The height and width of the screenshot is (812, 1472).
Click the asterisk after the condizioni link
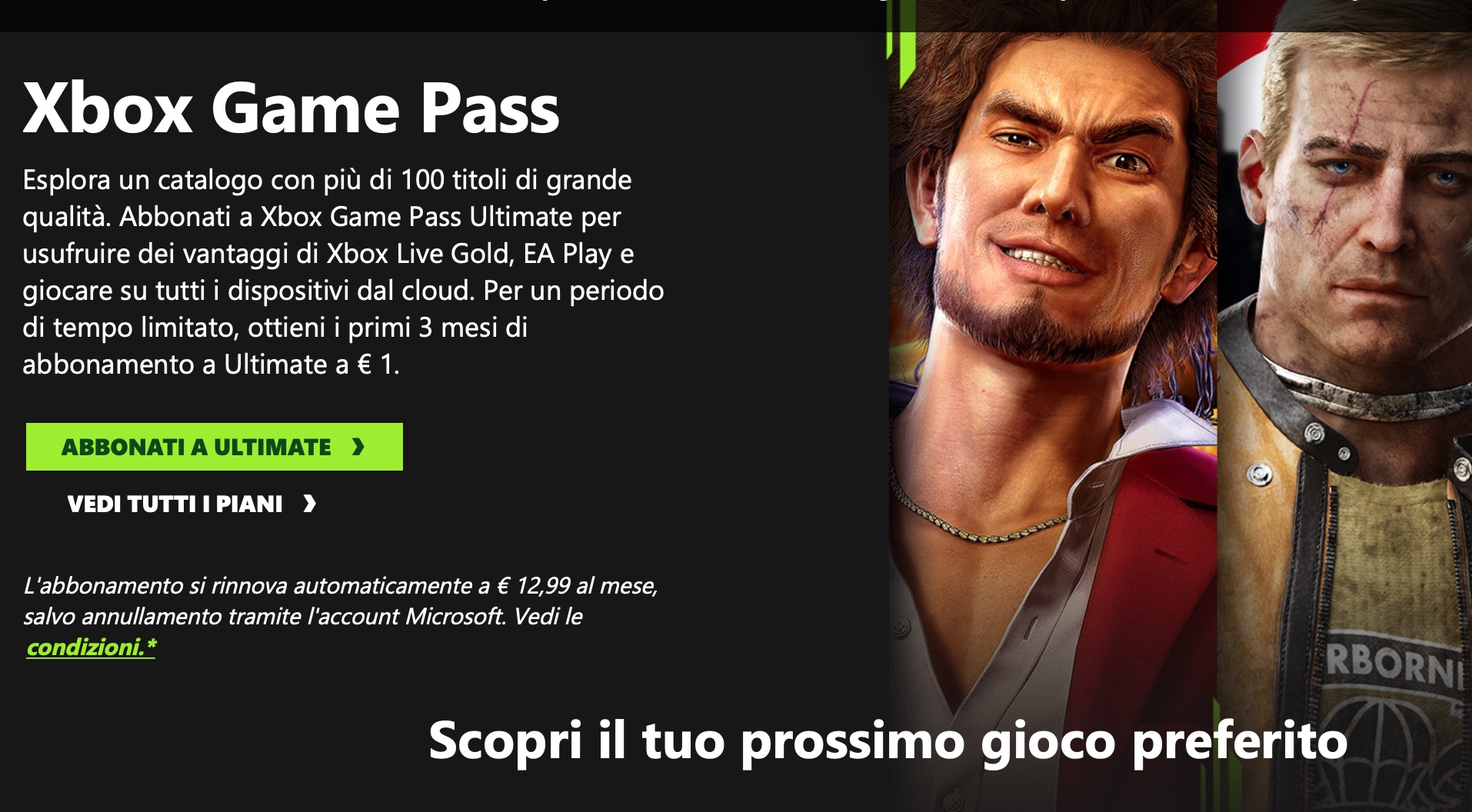pyautogui.click(x=152, y=644)
